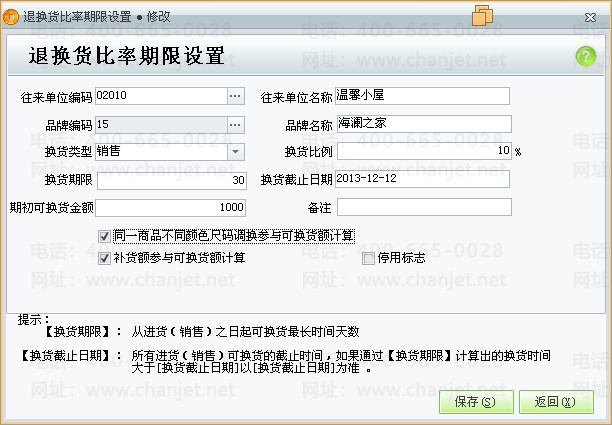Image resolution: width=612 pixels, height=425 pixels.
Task: Uncheck the 补货额参与可换货额计算 checkbox
Action: tap(105, 258)
